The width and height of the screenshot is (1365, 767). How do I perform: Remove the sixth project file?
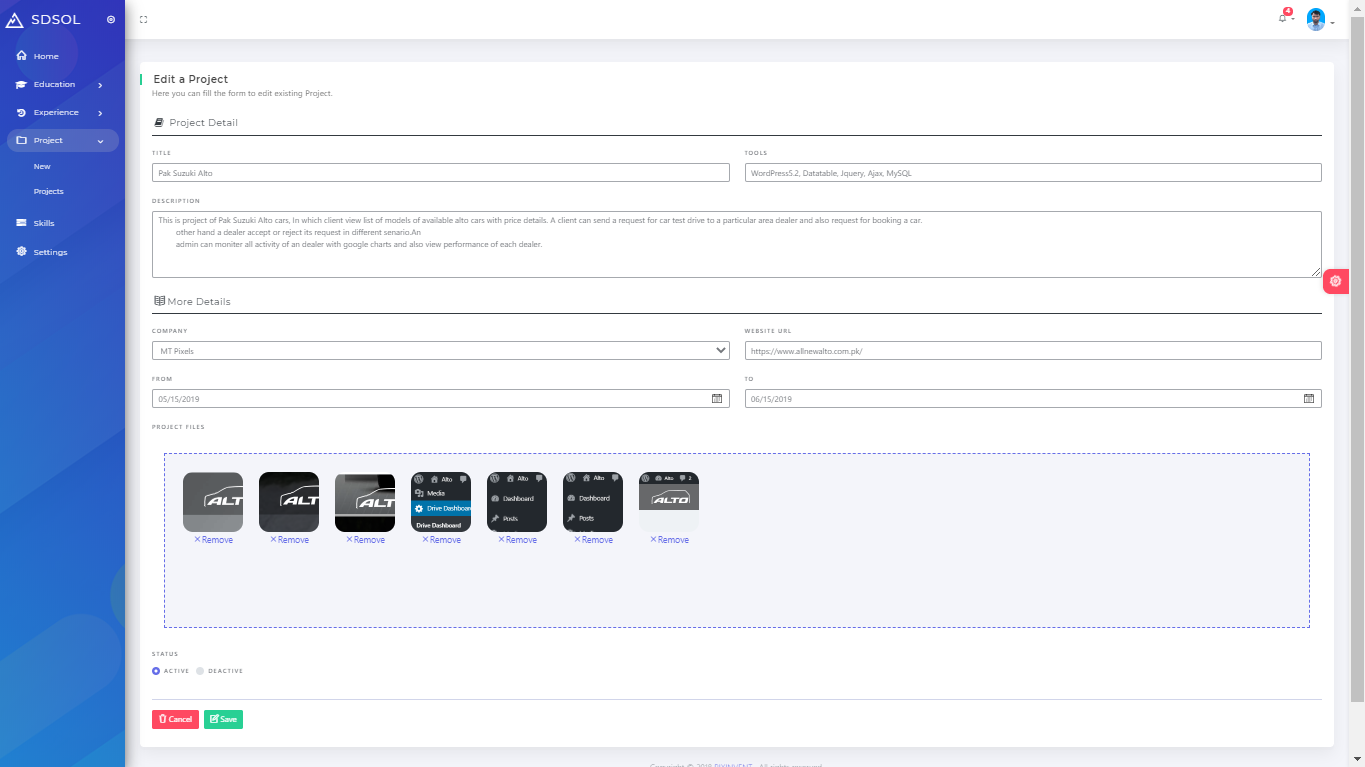click(593, 540)
